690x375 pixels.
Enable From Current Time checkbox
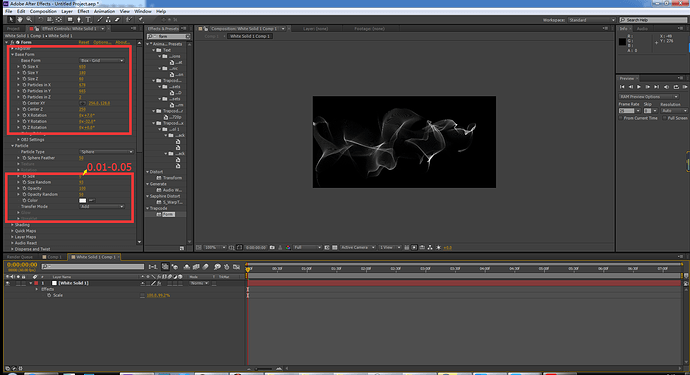(x=621, y=118)
